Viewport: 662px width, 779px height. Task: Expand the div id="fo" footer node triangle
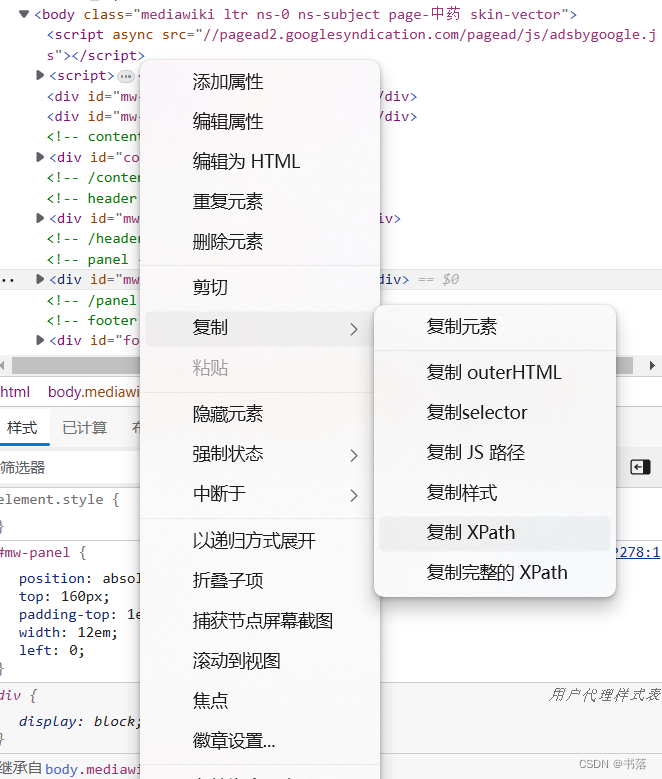coord(40,340)
